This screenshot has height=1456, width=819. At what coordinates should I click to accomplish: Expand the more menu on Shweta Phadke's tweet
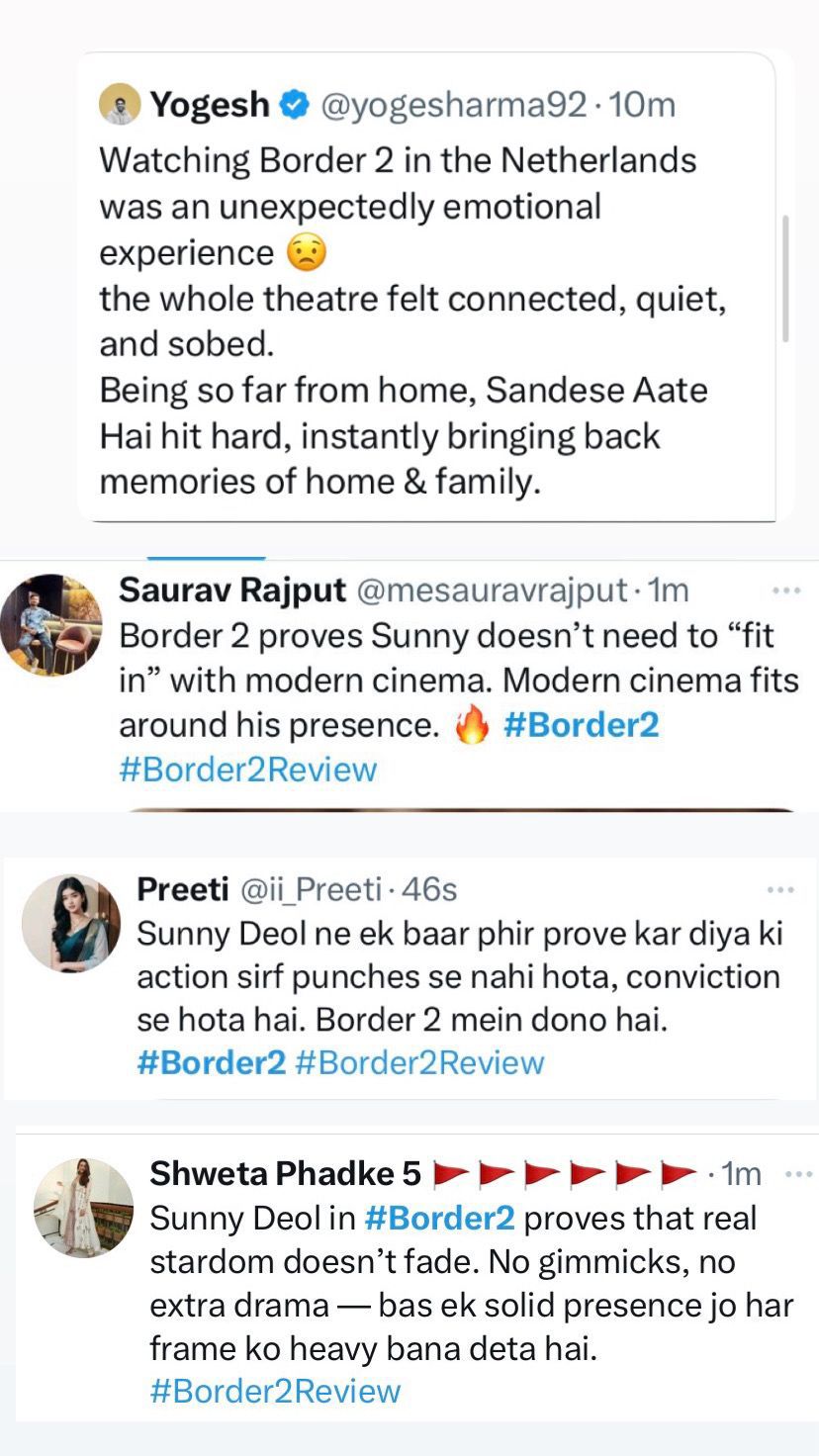pos(798,1174)
